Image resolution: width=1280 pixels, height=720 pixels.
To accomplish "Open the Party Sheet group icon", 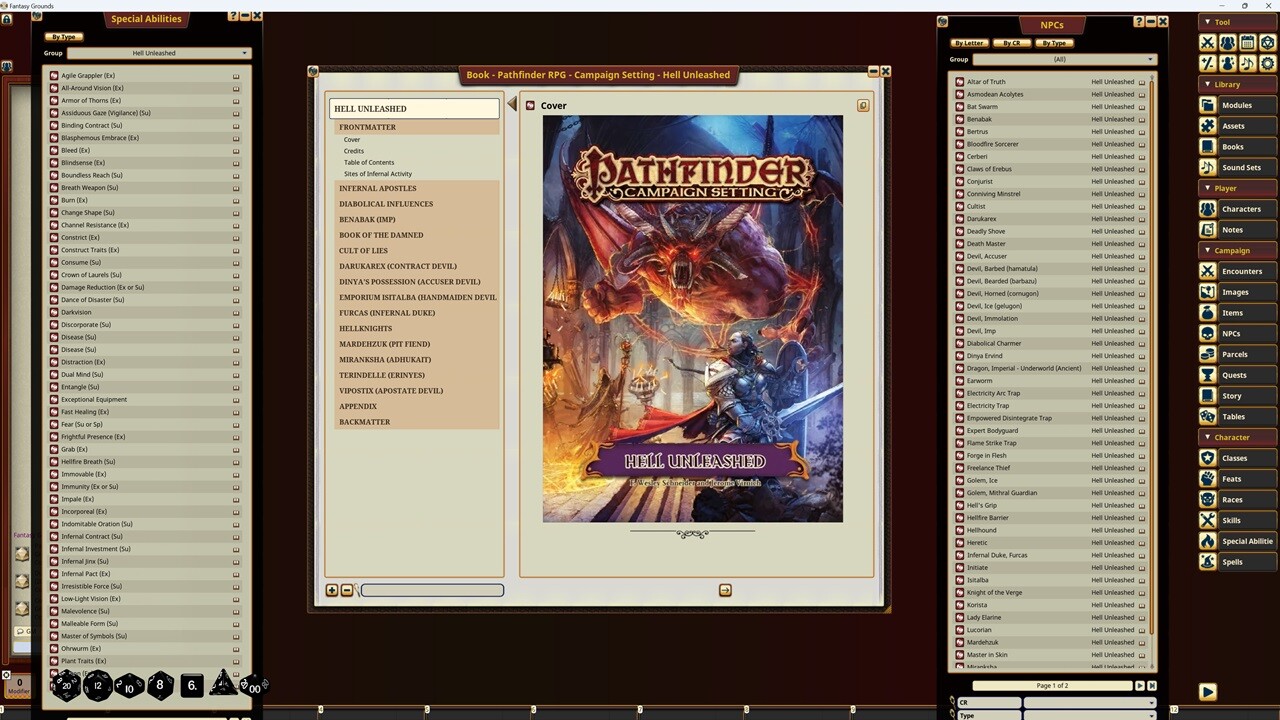I will coord(1226,42).
